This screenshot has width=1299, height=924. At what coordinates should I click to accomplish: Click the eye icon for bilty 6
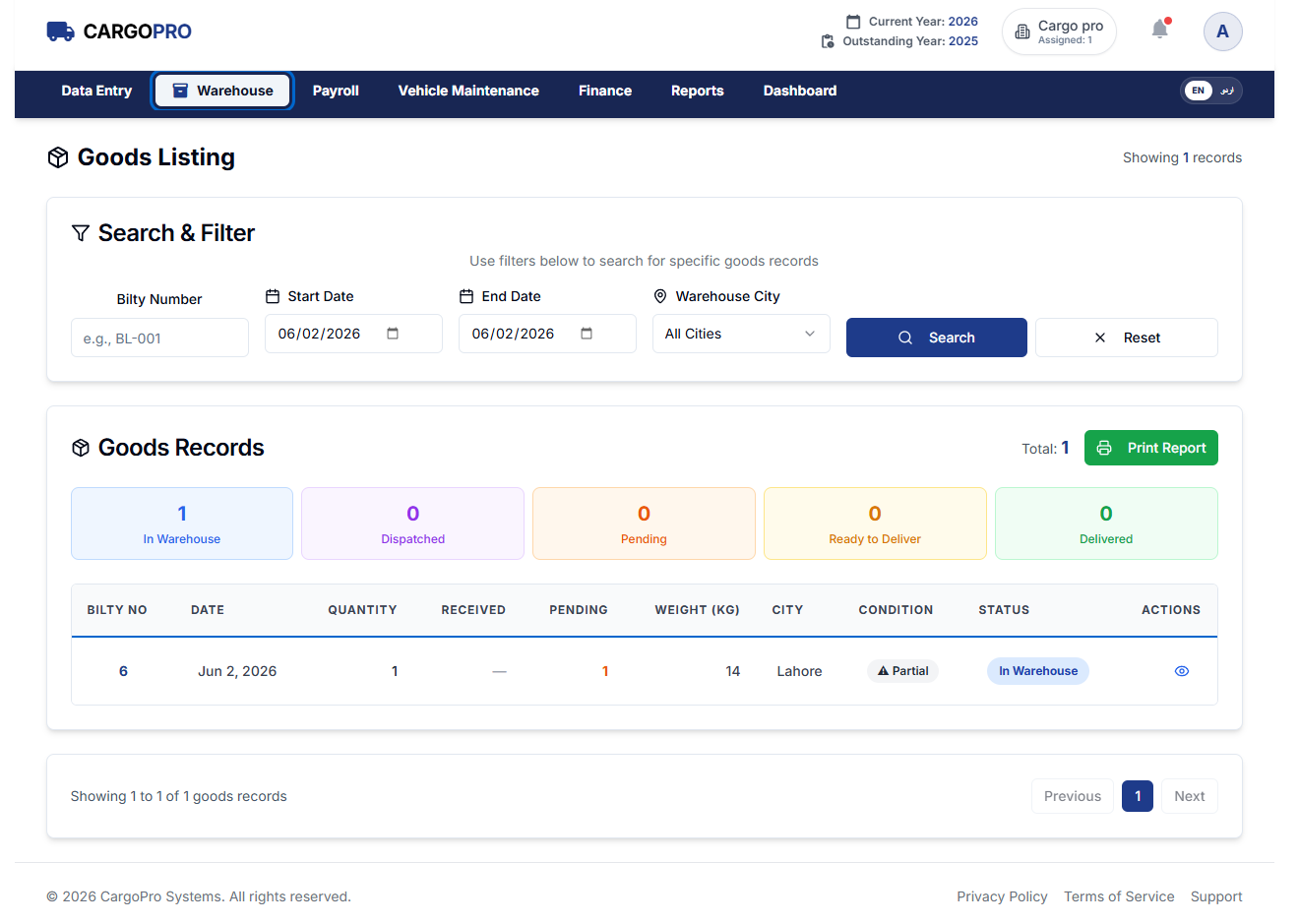1182,671
